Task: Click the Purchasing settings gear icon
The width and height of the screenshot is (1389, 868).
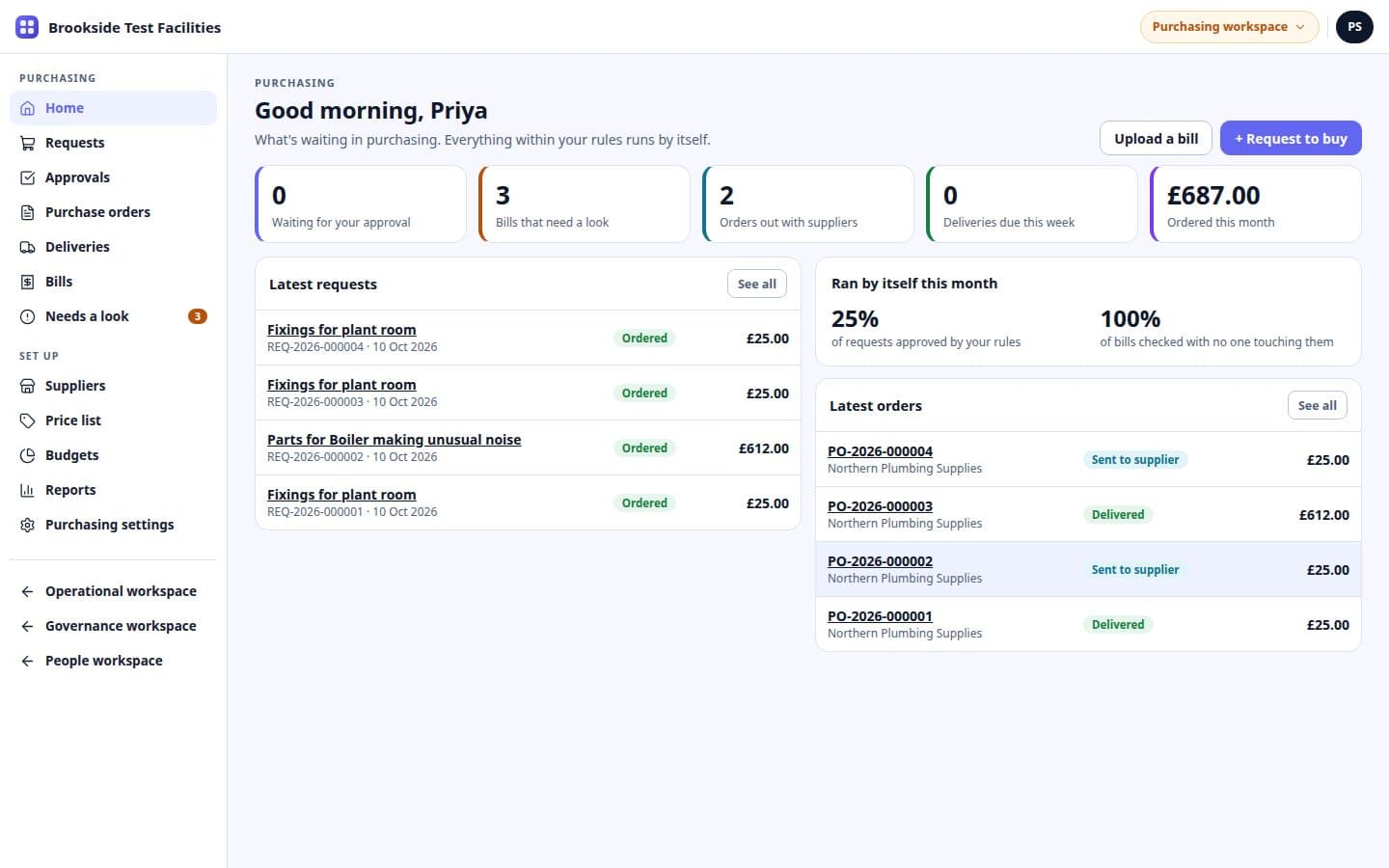Action: pos(27,525)
